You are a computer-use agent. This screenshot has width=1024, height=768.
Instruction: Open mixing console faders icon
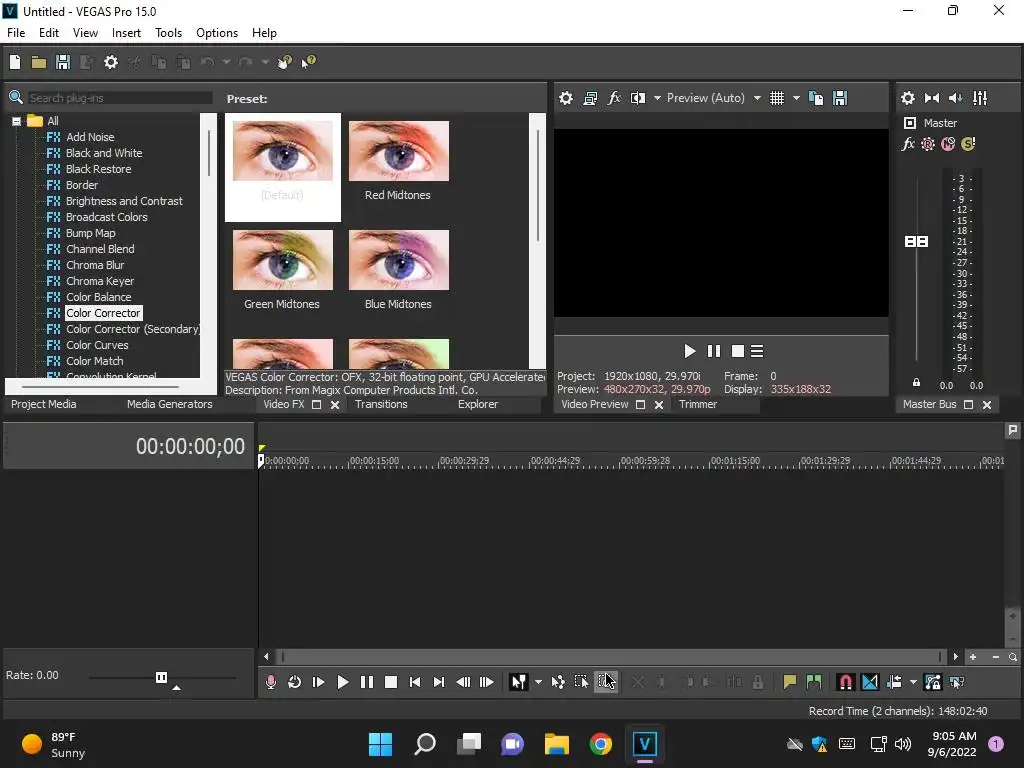[x=980, y=98]
